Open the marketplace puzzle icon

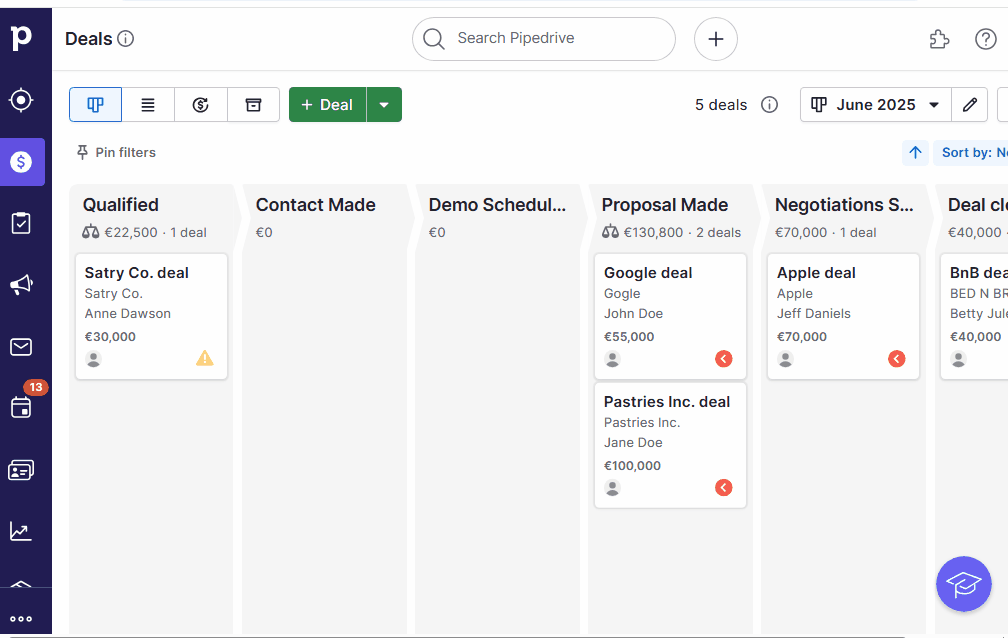tap(939, 39)
